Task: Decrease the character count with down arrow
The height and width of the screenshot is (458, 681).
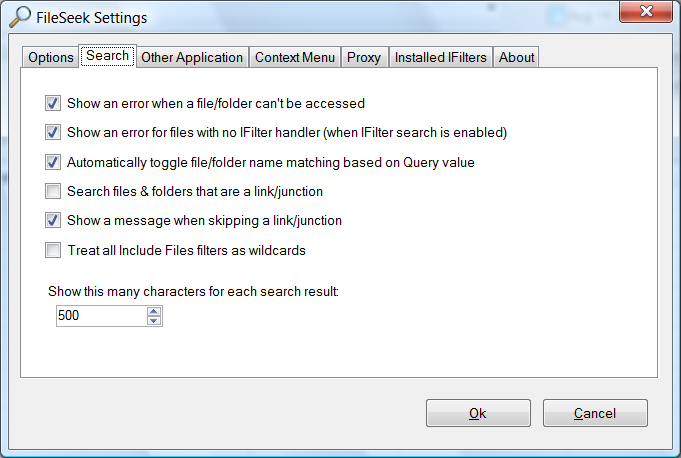Action: pos(153,321)
